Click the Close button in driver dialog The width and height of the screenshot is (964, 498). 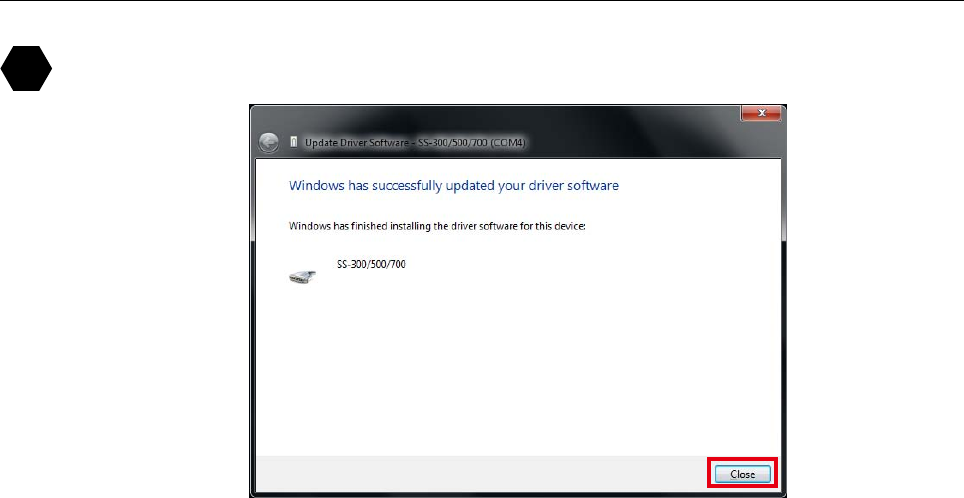tap(742, 474)
